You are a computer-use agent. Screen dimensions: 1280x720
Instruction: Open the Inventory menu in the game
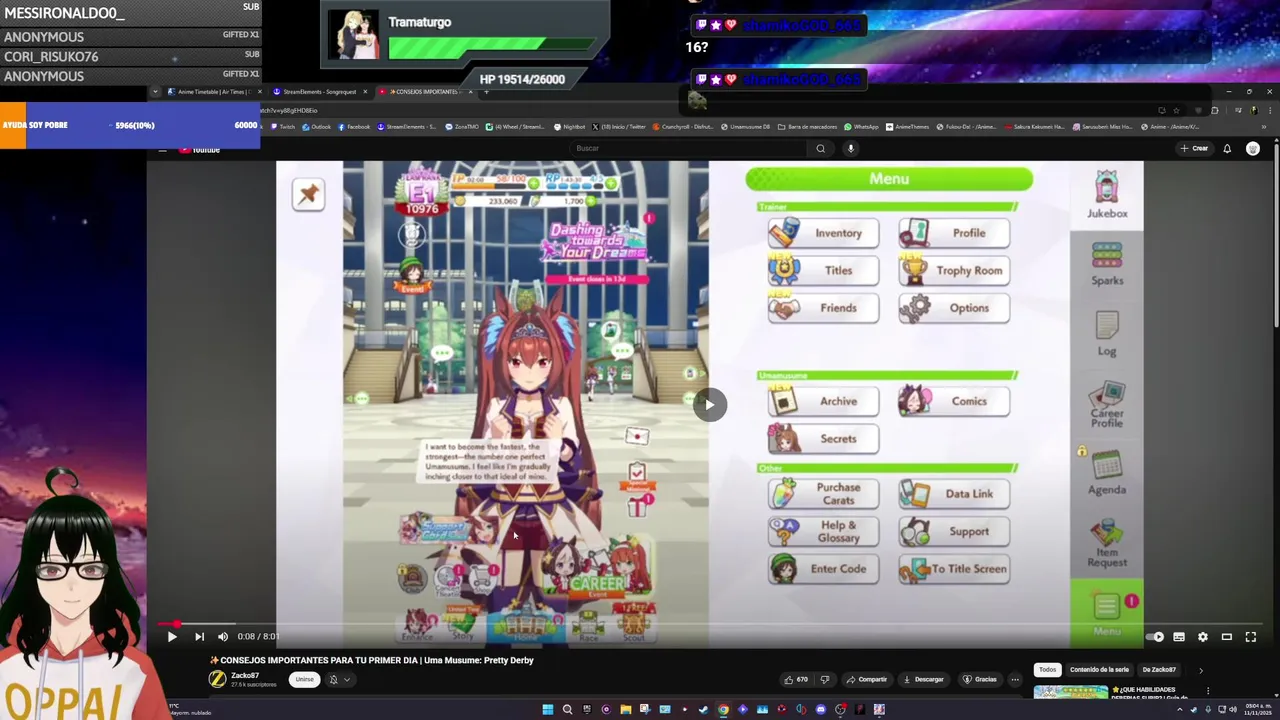[x=823, y=233]
